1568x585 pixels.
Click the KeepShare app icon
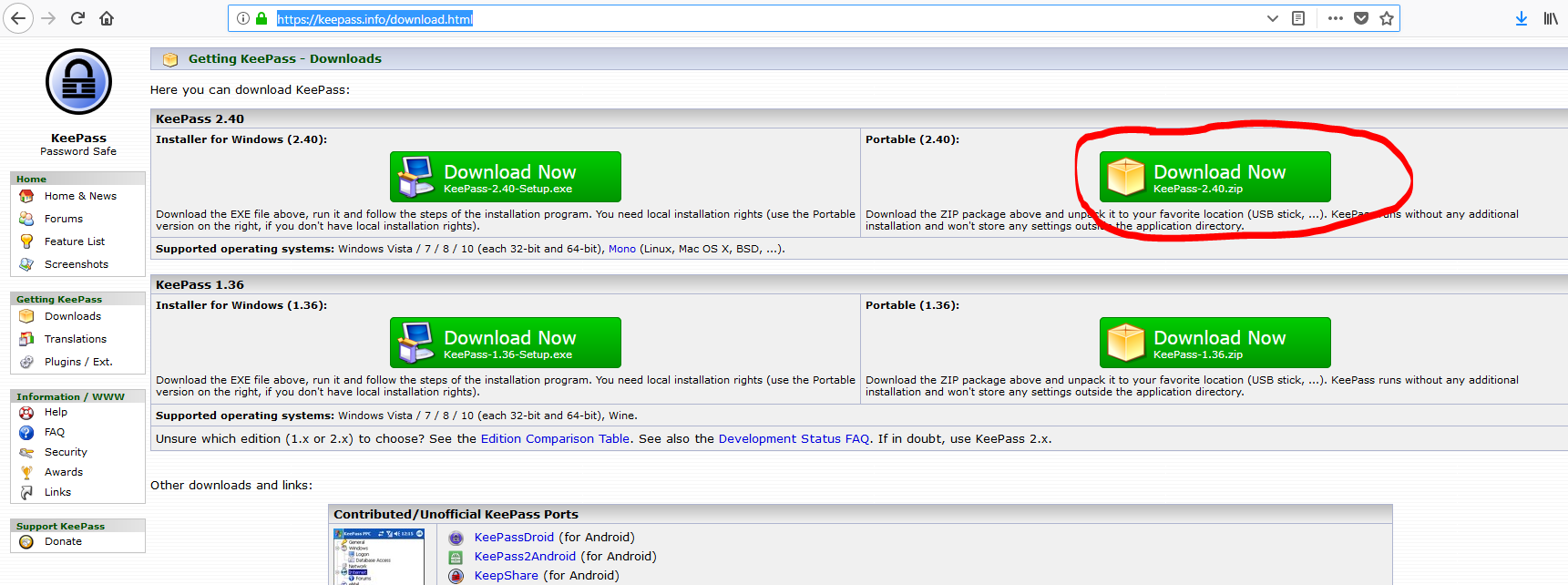[456, 576]
